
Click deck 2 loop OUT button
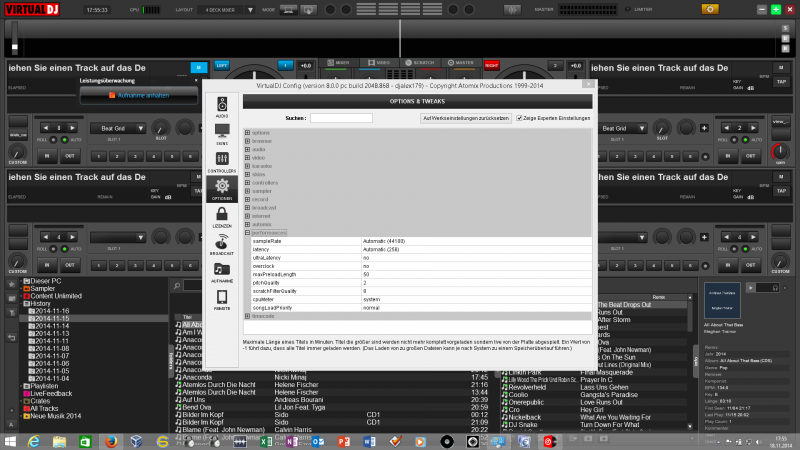pyautogui.click(x=751, y=156)
